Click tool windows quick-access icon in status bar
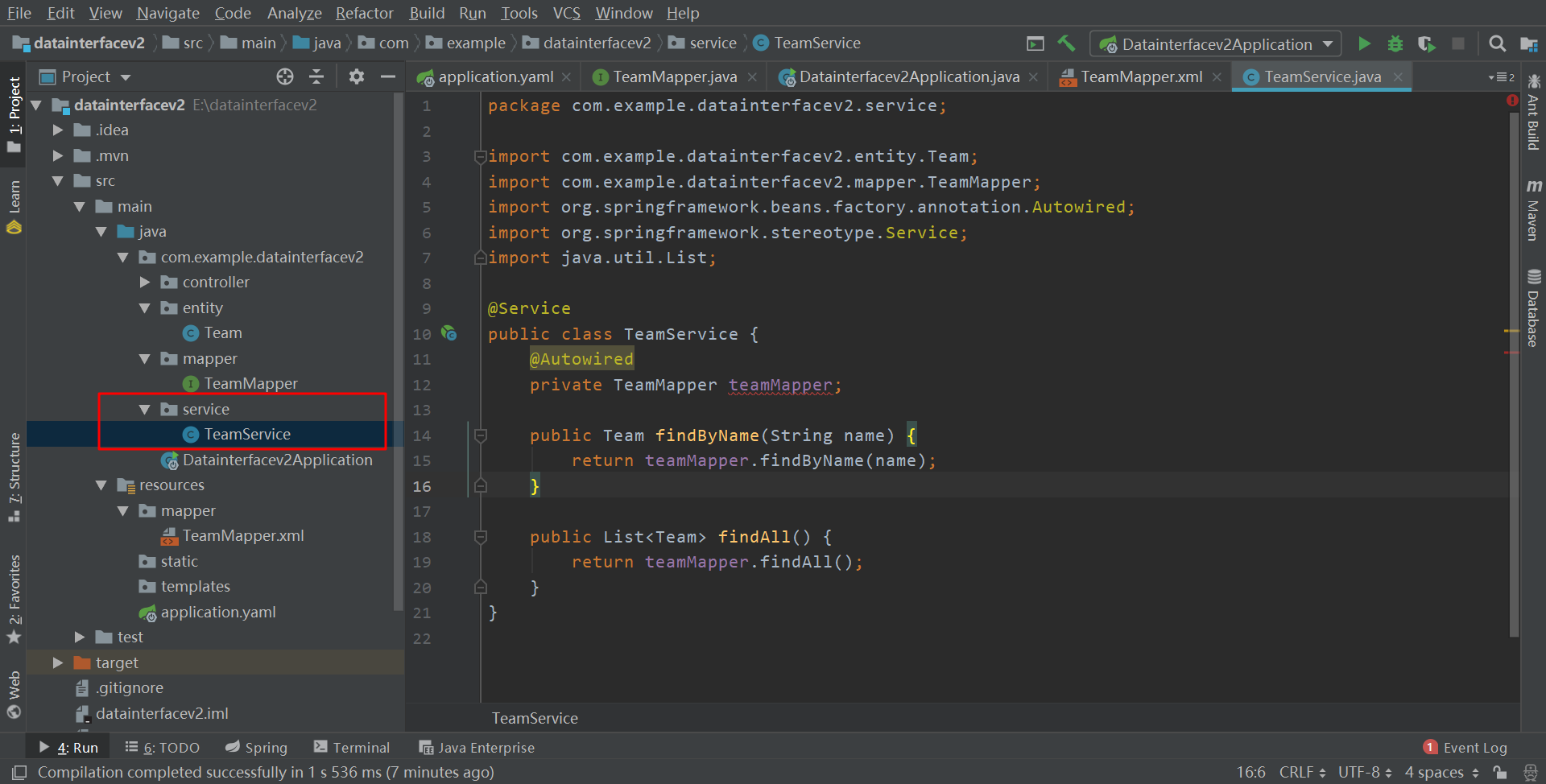 click(19, 773)
